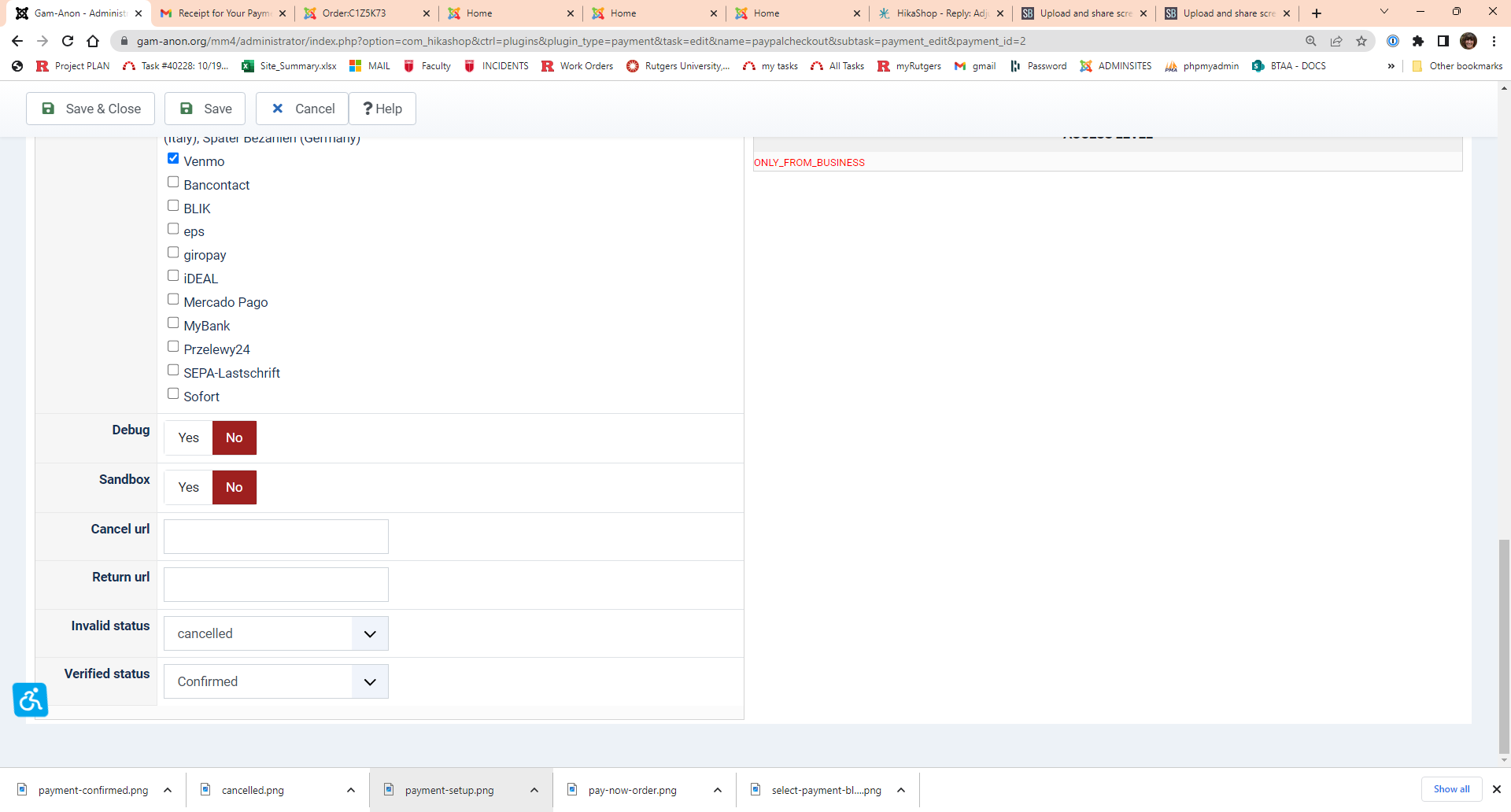Open a new browser tab
This screenshot has width=1511, height=812.
(x=1317, y=13)
